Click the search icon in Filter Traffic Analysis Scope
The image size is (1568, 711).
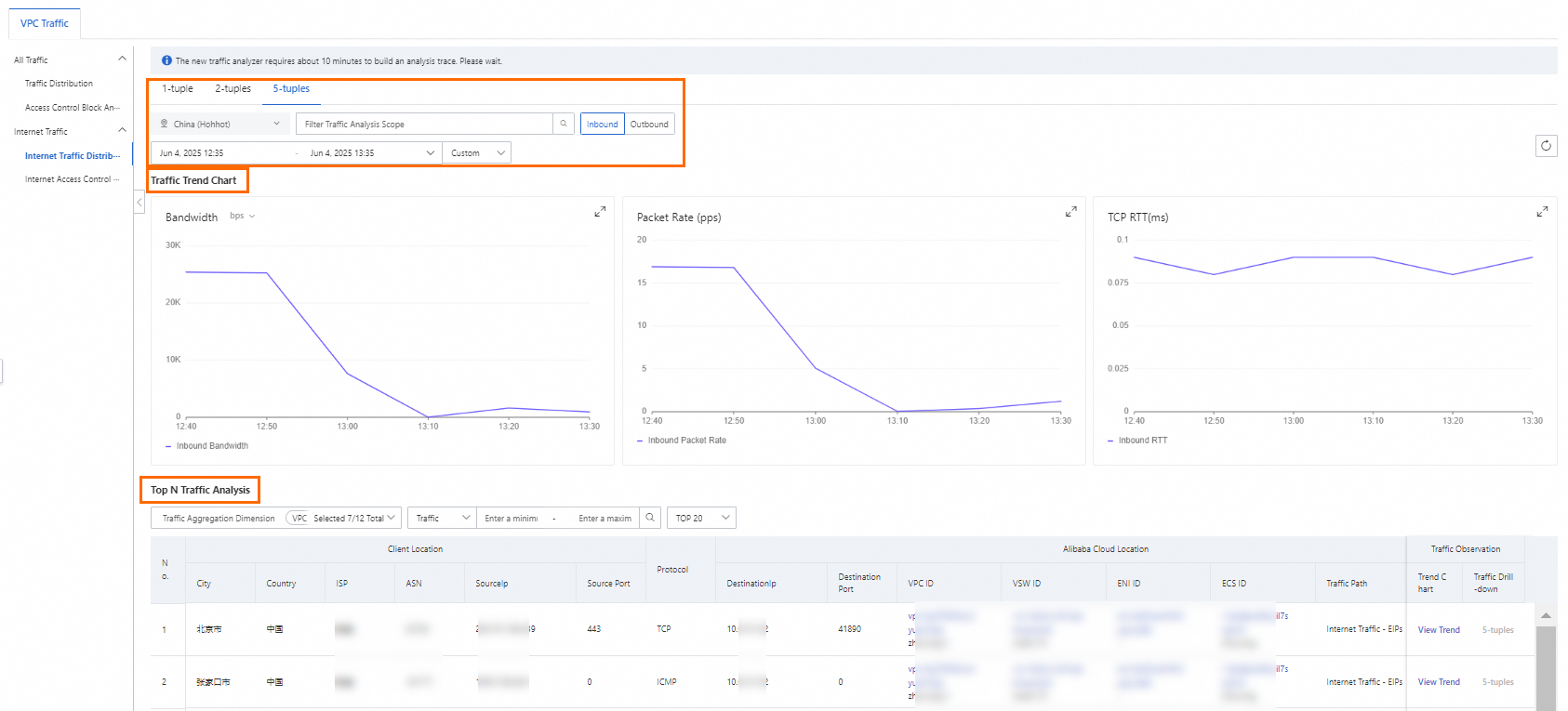pyautogui.click(x=564, y=124)
